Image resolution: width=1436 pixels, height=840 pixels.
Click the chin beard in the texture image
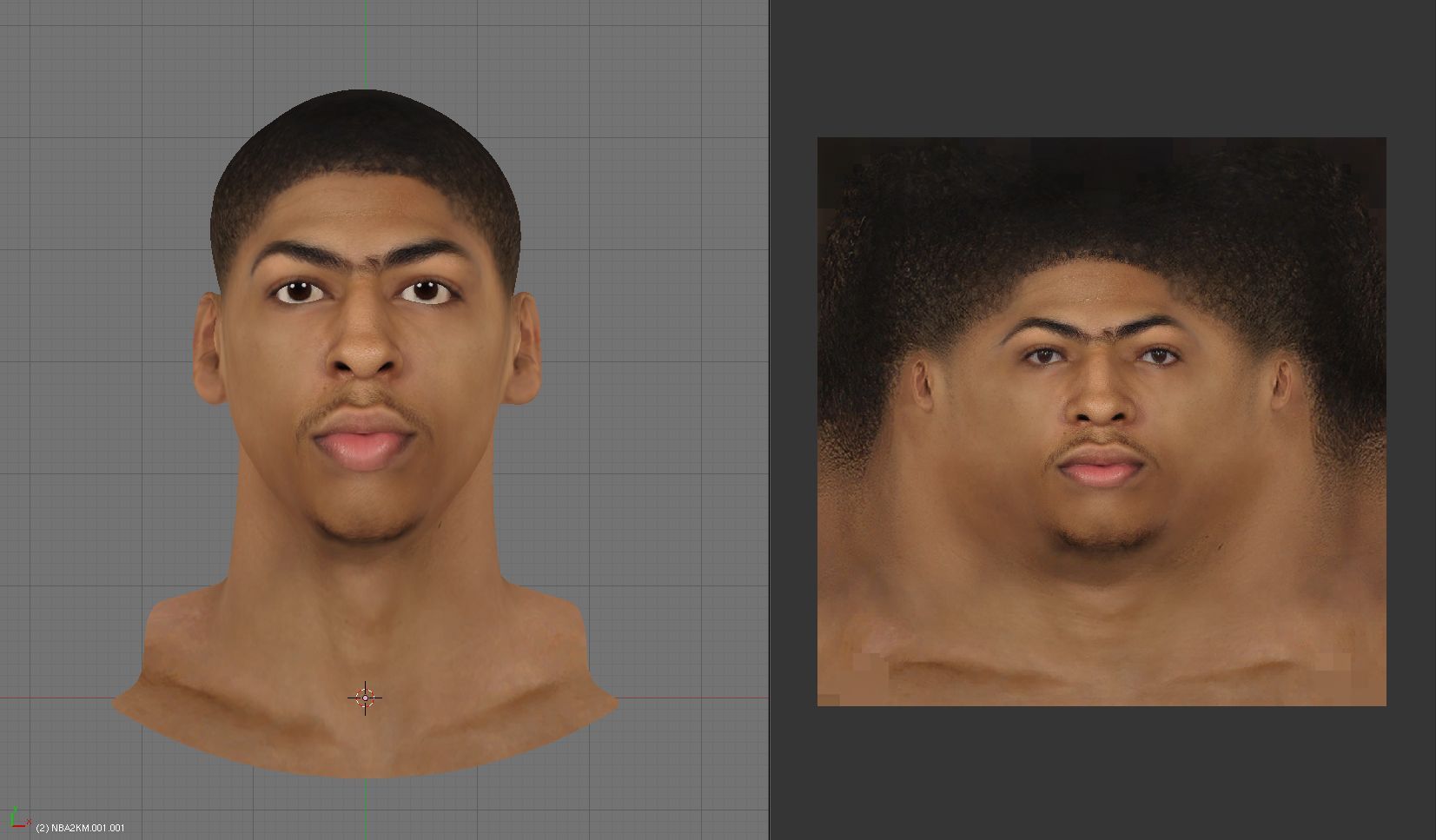pos(1099,536)
